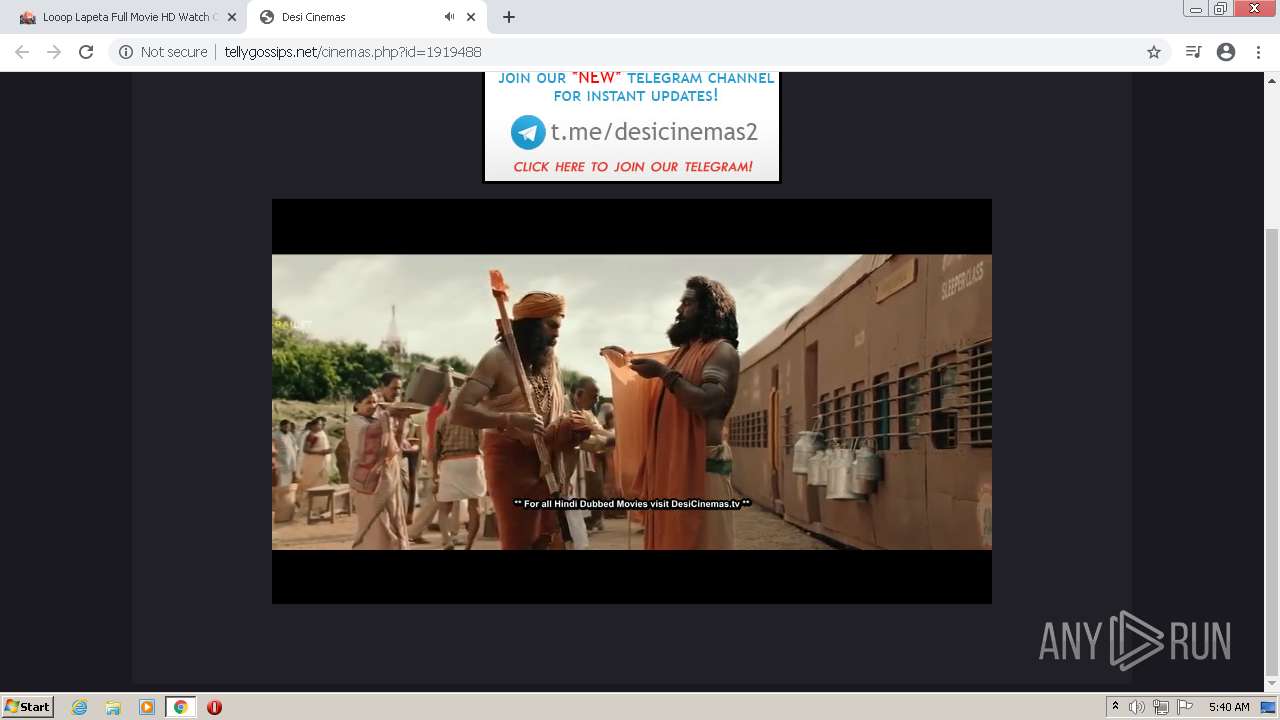Open network status tray icon
This screenshot has height=720, width=1280.
point(1161,707)
